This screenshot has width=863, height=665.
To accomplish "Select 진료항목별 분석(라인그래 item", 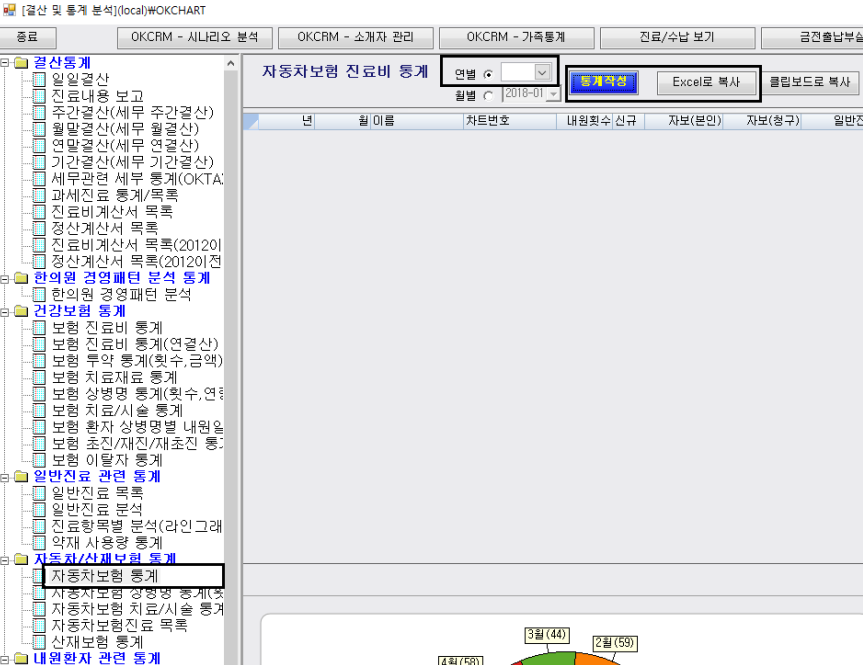I will (137, 526).
